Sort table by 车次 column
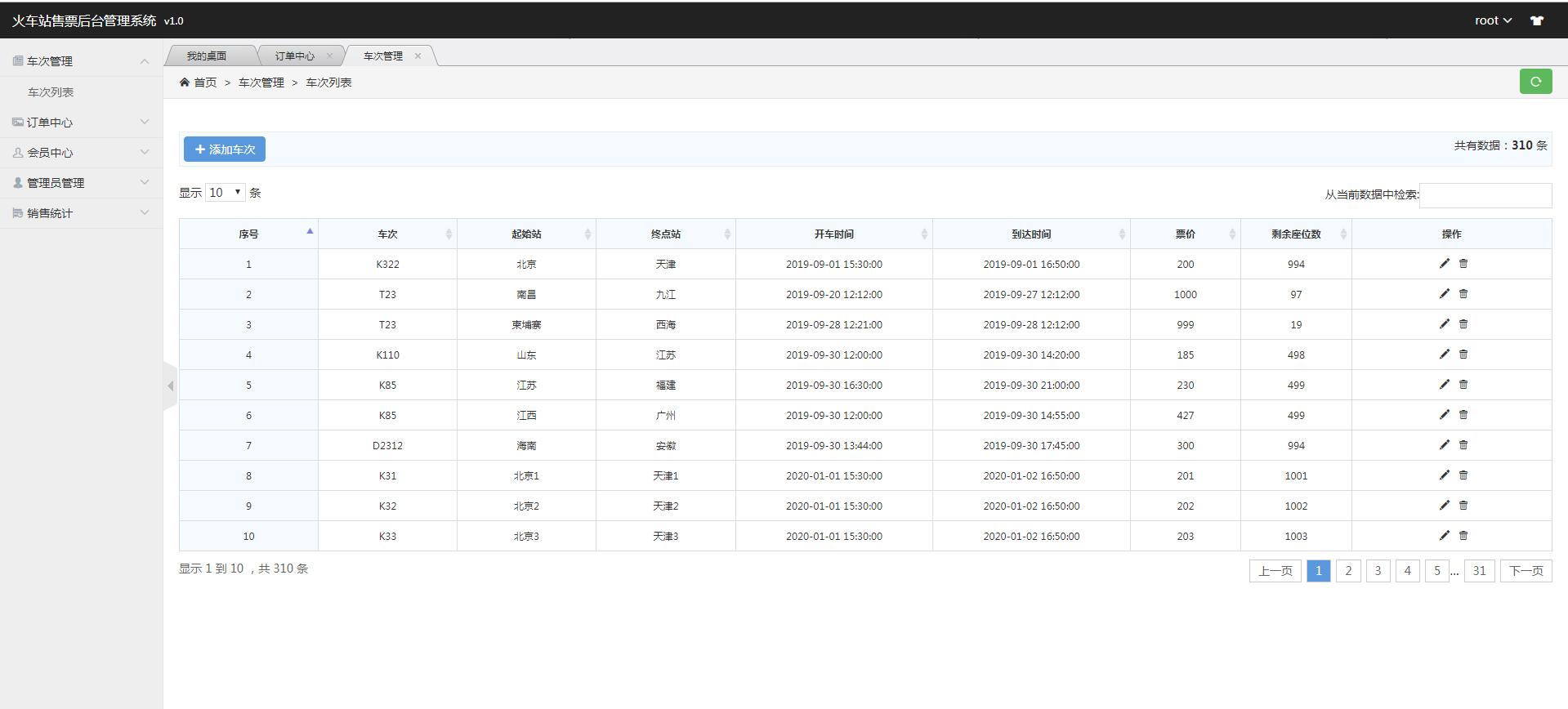Screen dimensions: 1568x709 pyautogui.click(x=387, y=234)
